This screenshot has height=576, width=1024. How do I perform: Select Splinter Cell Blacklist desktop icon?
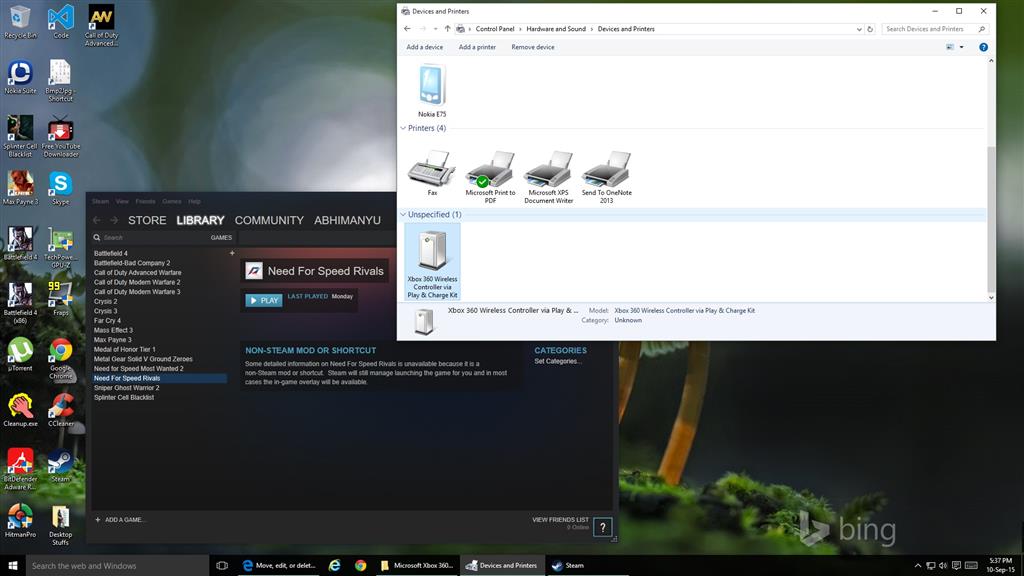click(x=20, y=136)
